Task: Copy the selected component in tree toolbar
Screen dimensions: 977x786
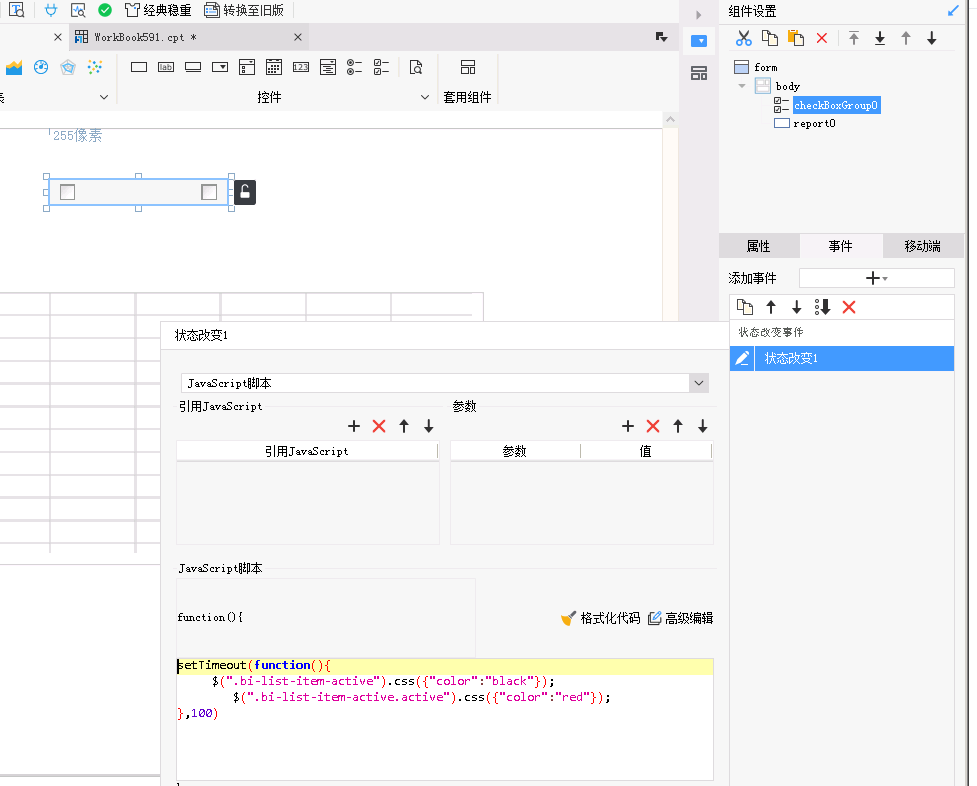Action: tap(770, 39)
